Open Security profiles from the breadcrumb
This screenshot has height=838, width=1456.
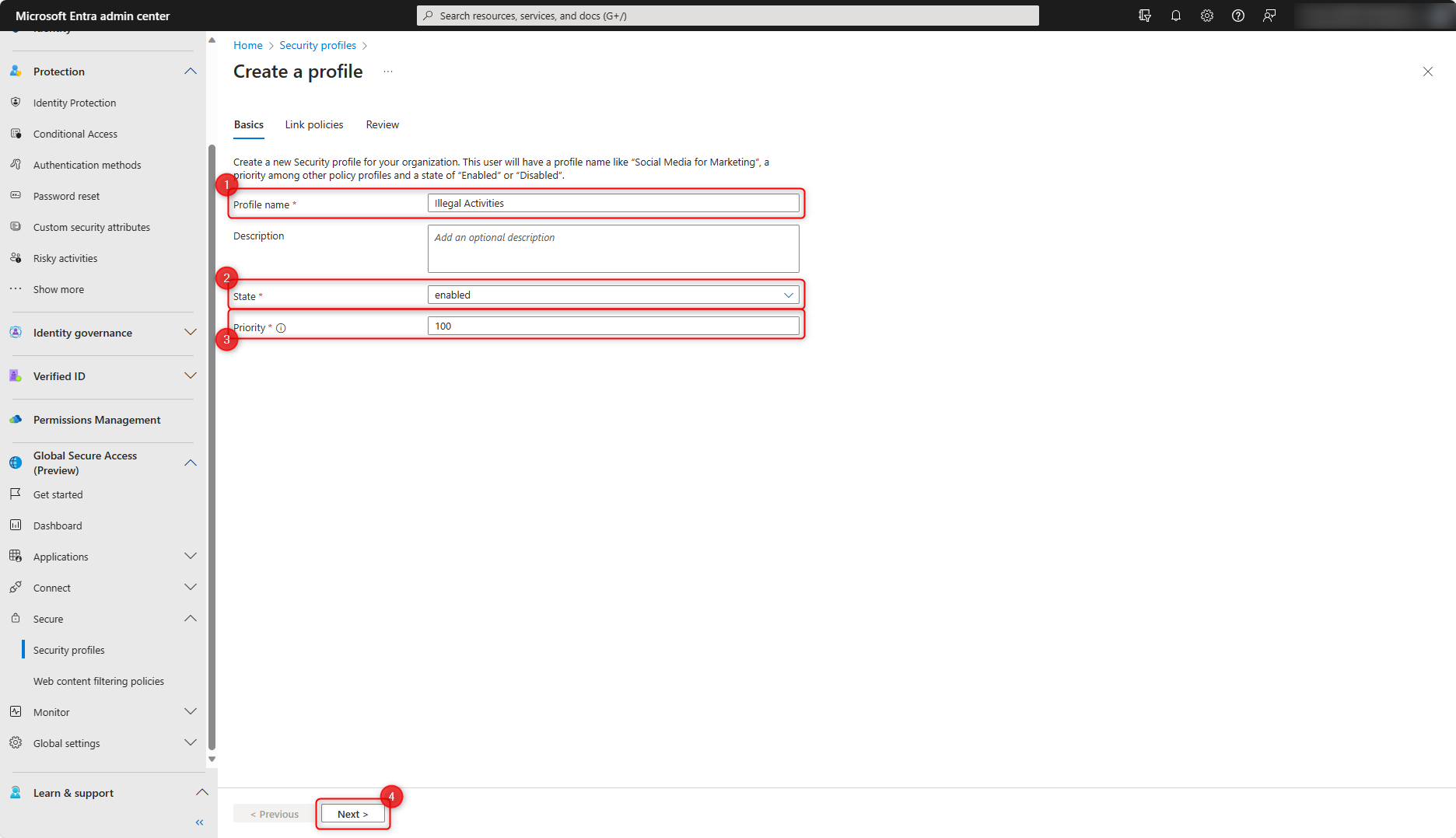point(317,45)
